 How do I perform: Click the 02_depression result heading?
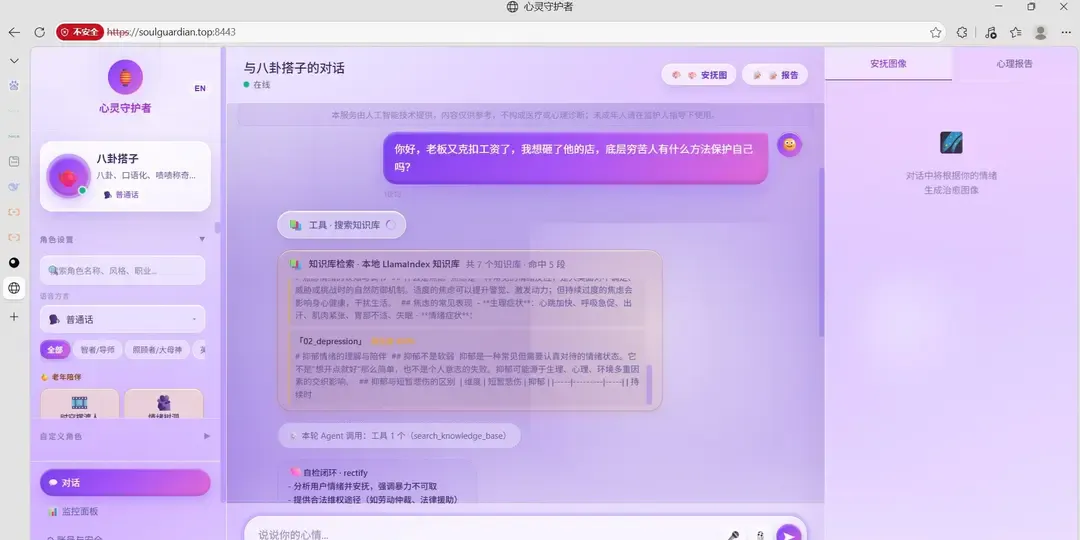click(331, 341)
